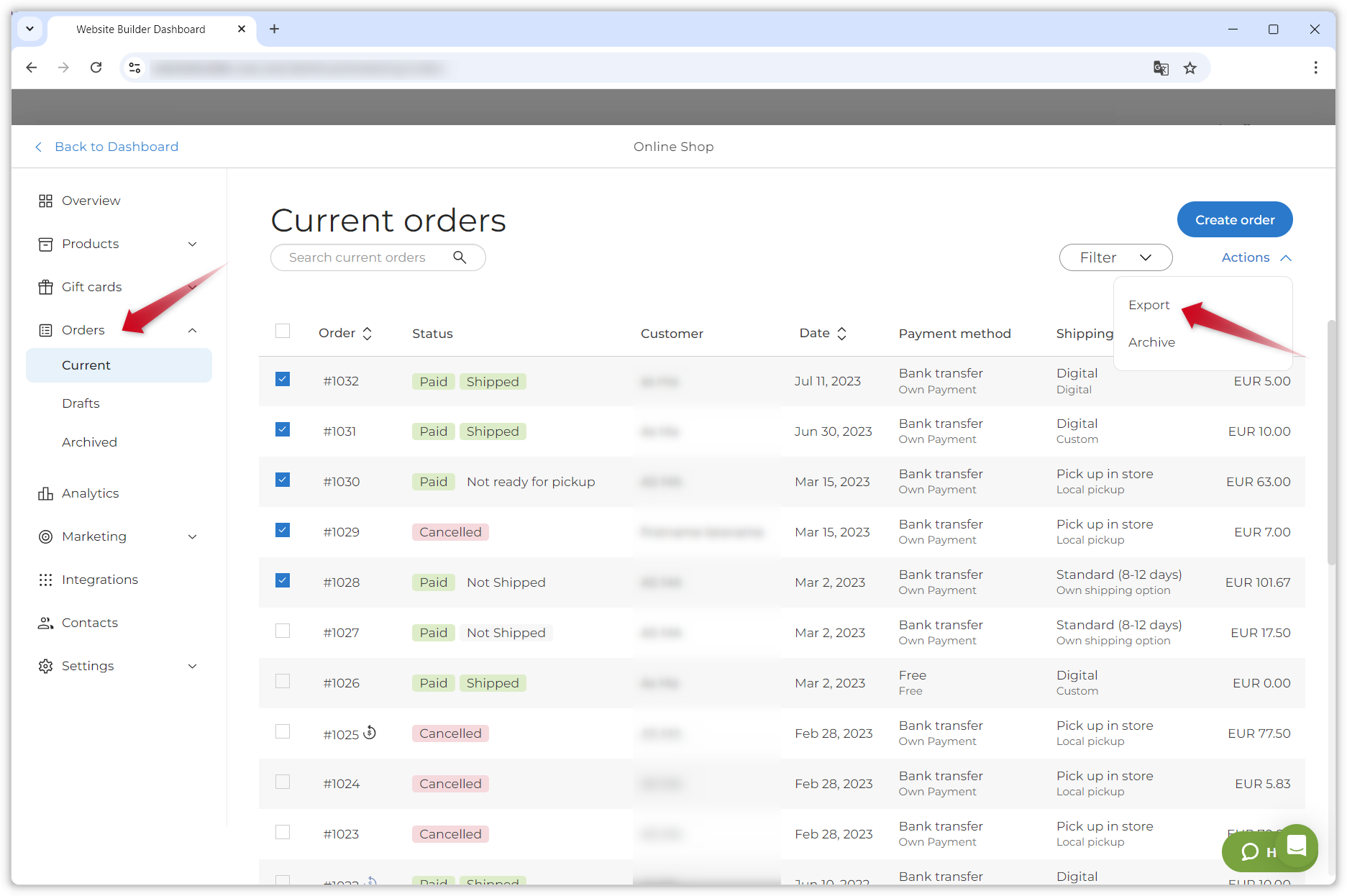Toggle the select-all orders header checkbox
The height and width of the screenshot is (896, 1347).
pos(283,331)
